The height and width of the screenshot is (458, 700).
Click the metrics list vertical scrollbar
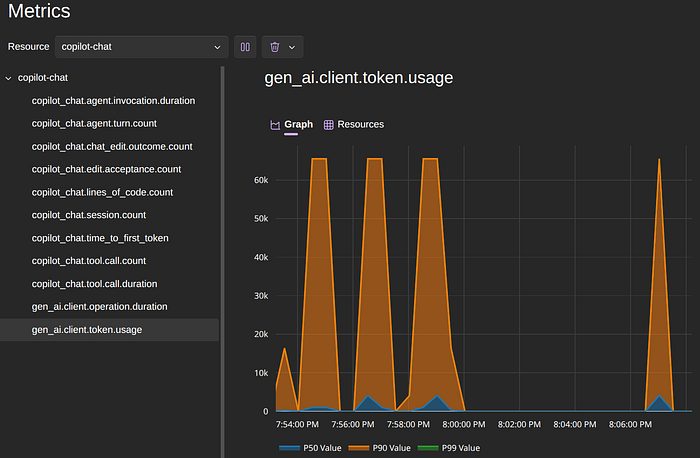[x=222, y=262]
